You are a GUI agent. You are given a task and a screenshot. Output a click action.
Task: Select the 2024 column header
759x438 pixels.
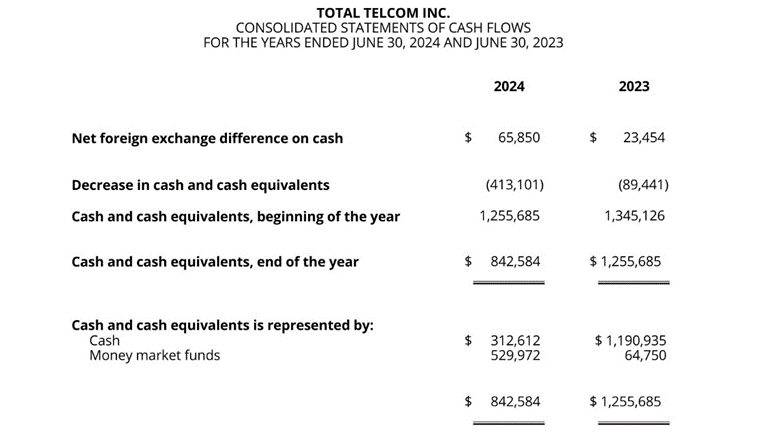point(509,86)
